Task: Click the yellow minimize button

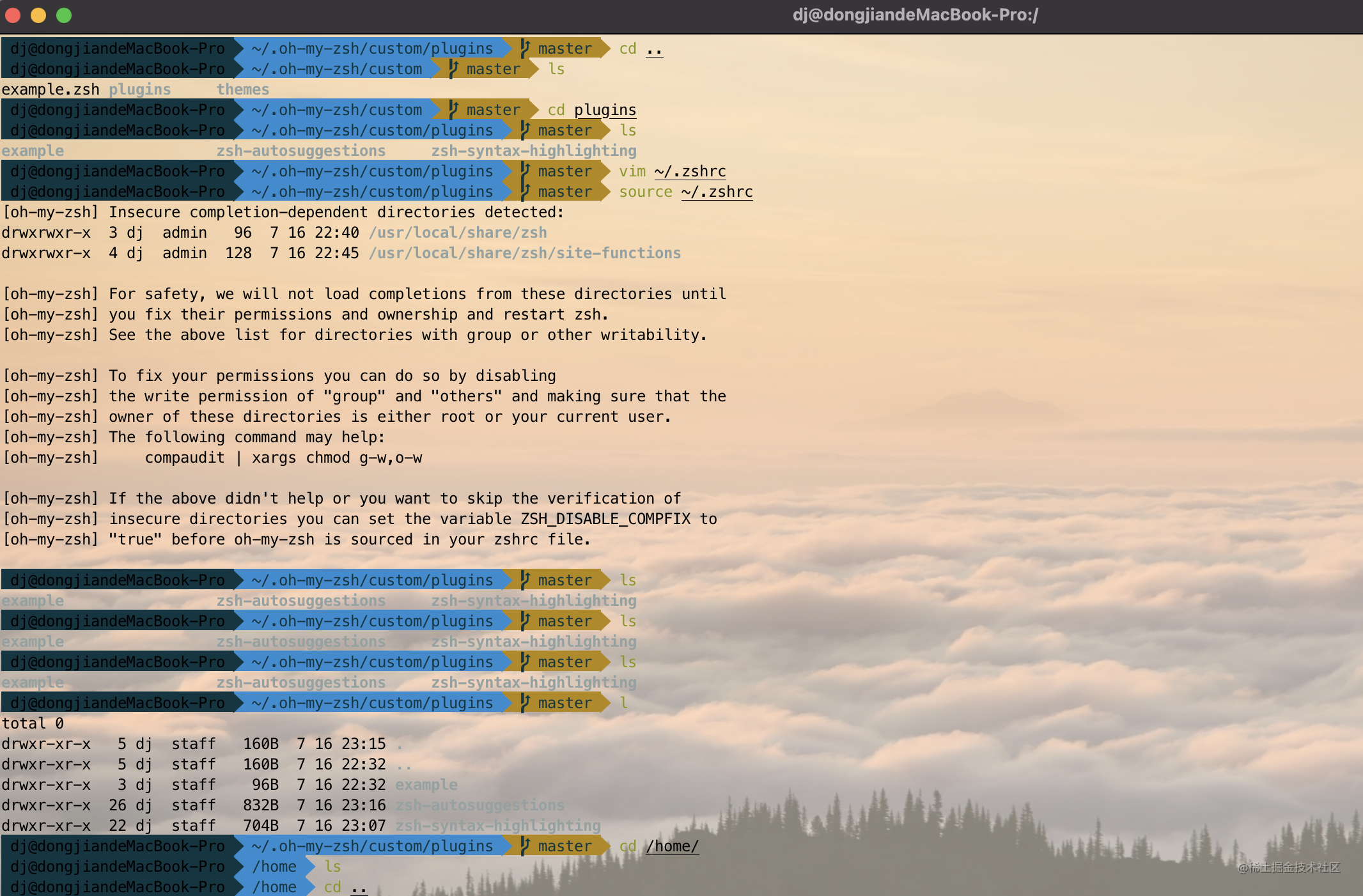Action: (x=38, y=15)
